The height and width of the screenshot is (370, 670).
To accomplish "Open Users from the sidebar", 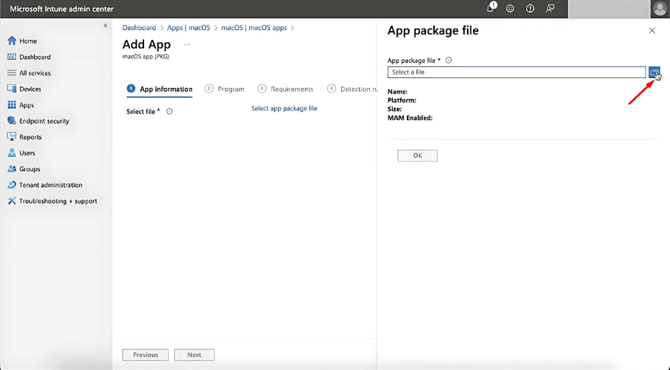I will 27,153.
